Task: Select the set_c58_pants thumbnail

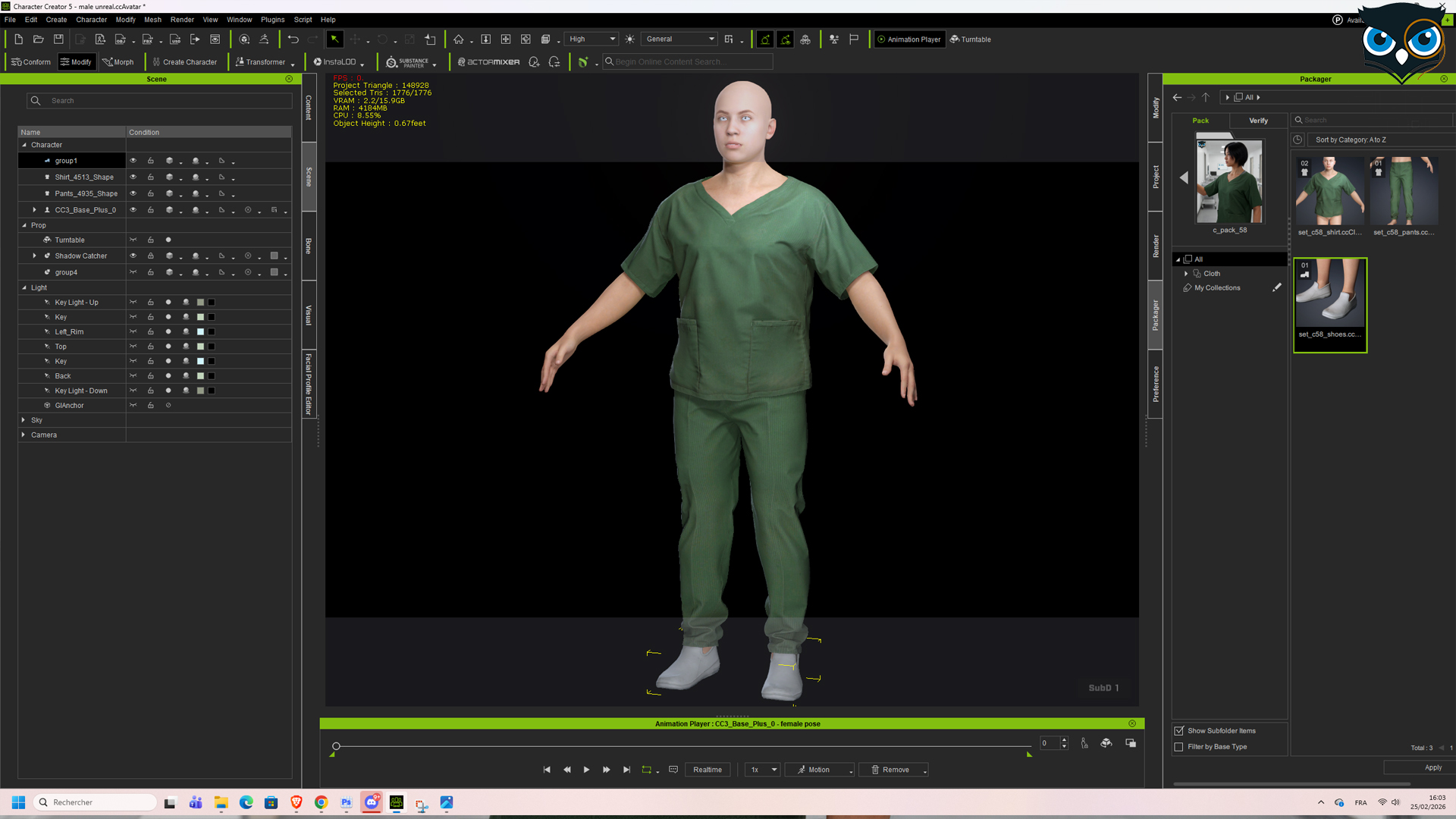Action: [x=1404, y=196]
